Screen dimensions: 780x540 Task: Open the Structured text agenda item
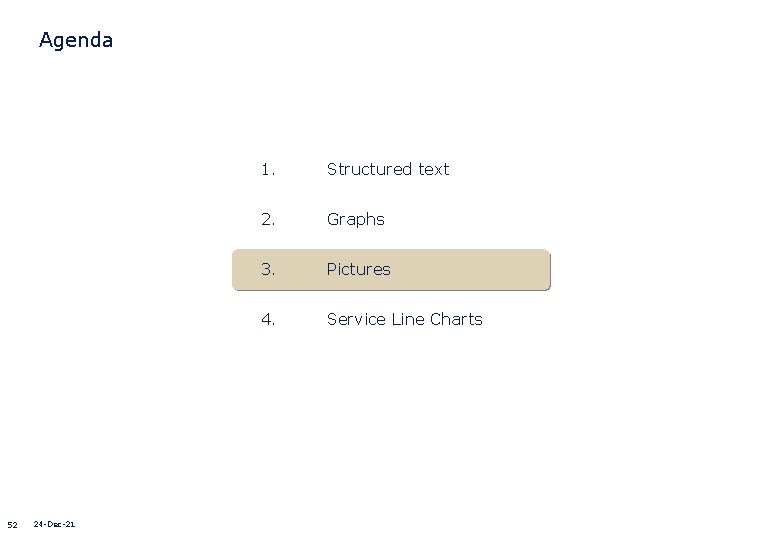coord(388,169)
